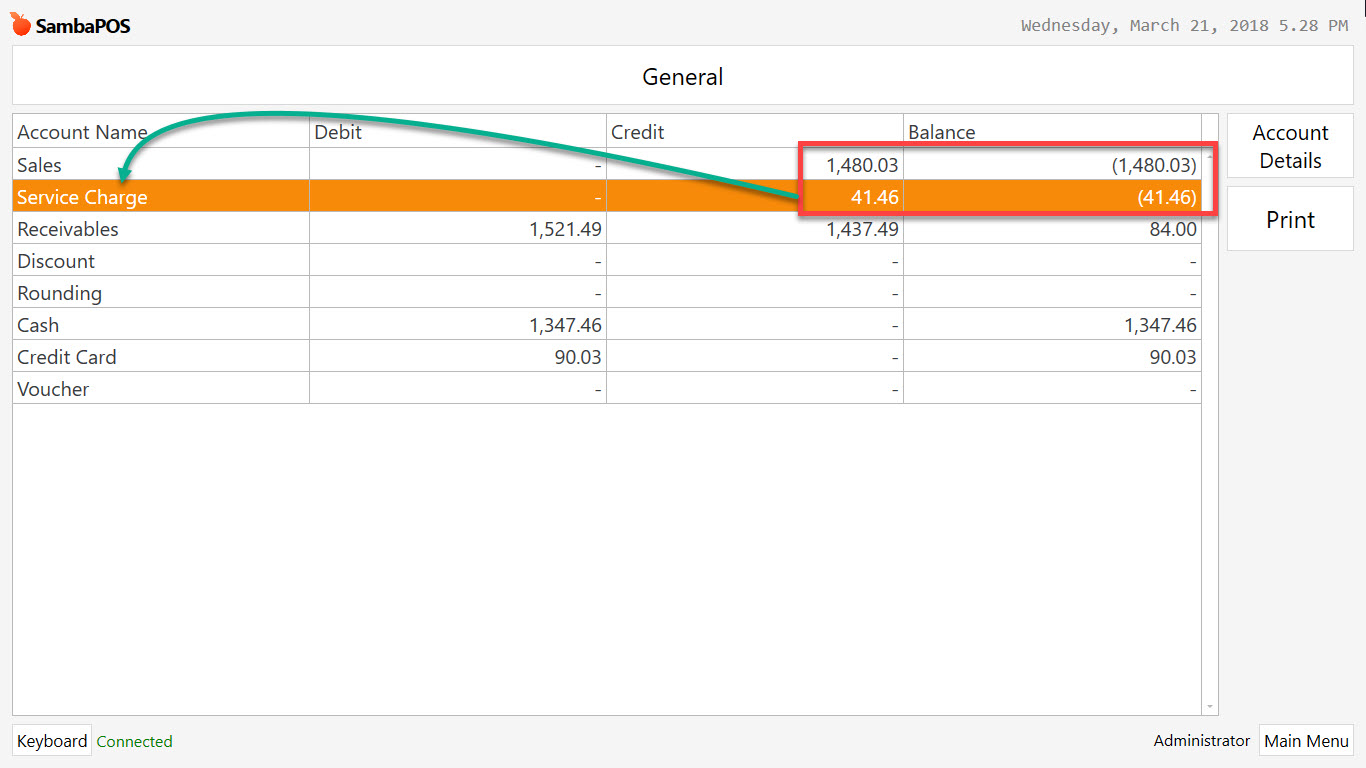The height and width of the screenshot is (768, 1366).
Task: Select the Receivables account row
Action: [x=150, y=228]
